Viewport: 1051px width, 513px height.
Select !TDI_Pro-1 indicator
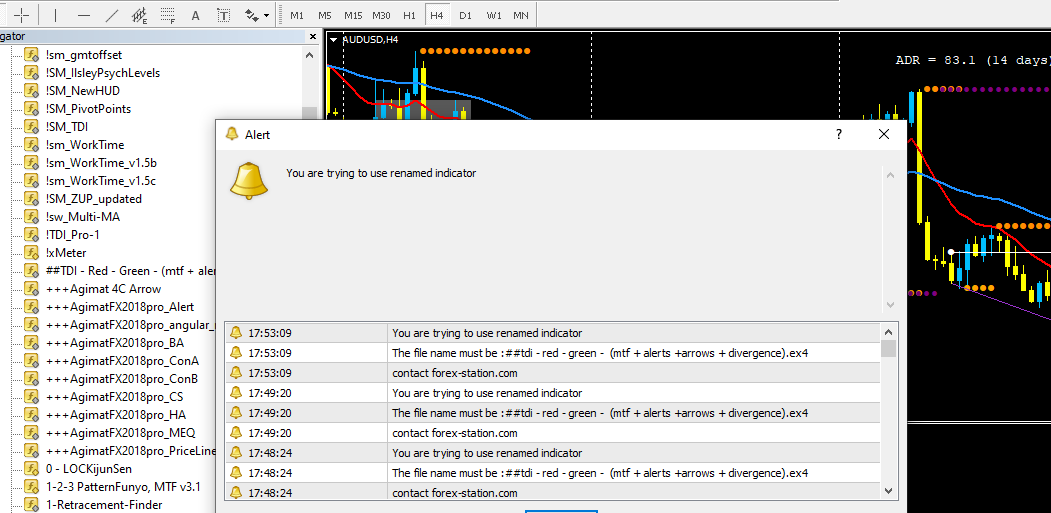(x=73, y=235)
